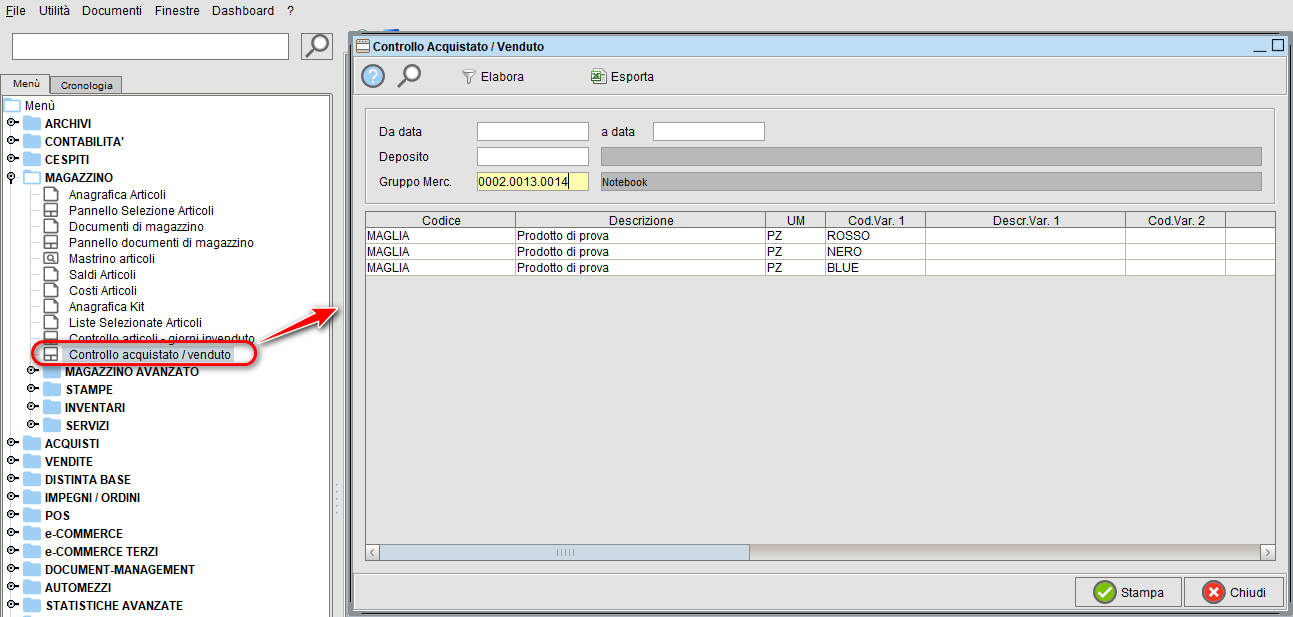Click the Elabora funnel icon
This screenshot has height=617, width=1293.
tap(467, 76)
